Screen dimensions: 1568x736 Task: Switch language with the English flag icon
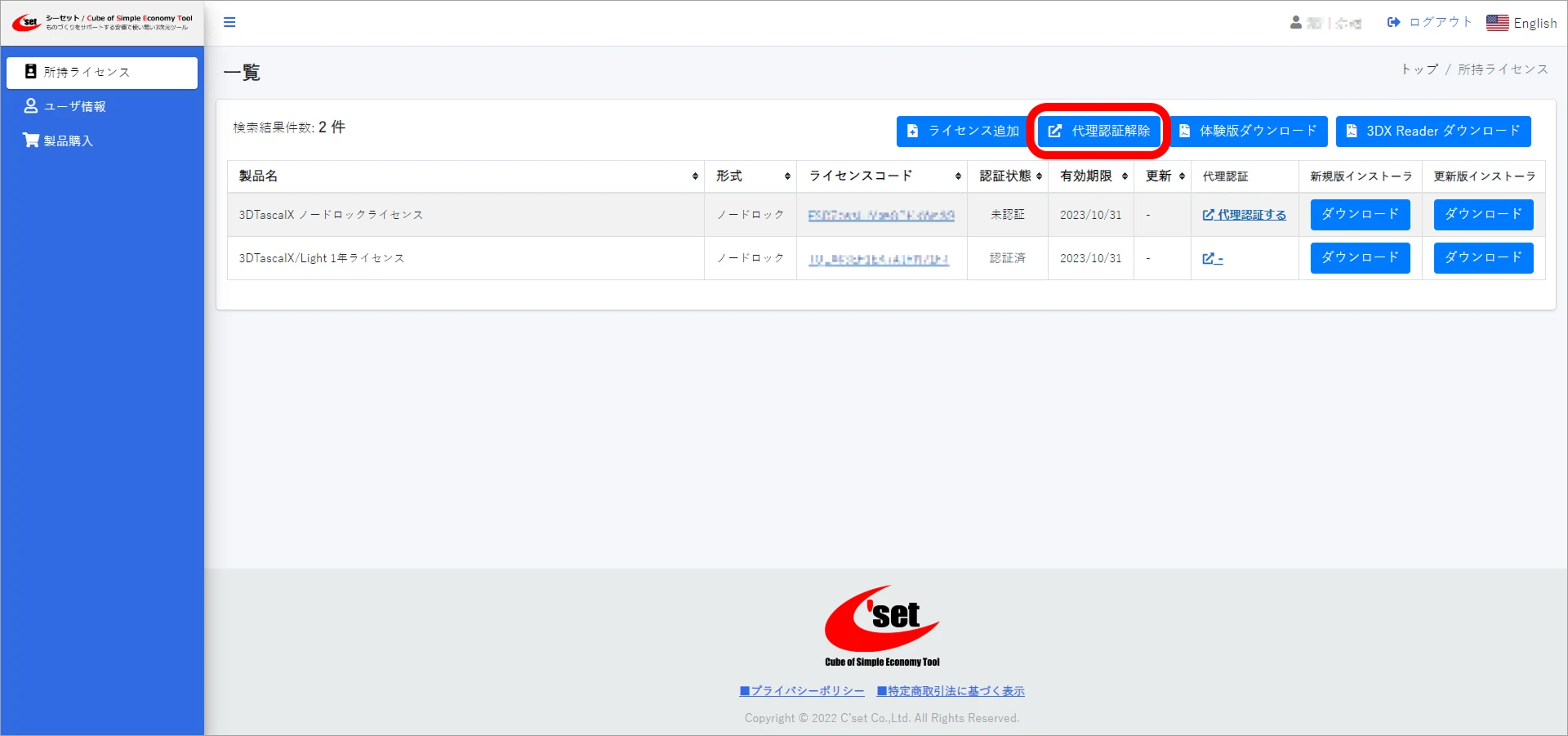(x=1497, y=23)
